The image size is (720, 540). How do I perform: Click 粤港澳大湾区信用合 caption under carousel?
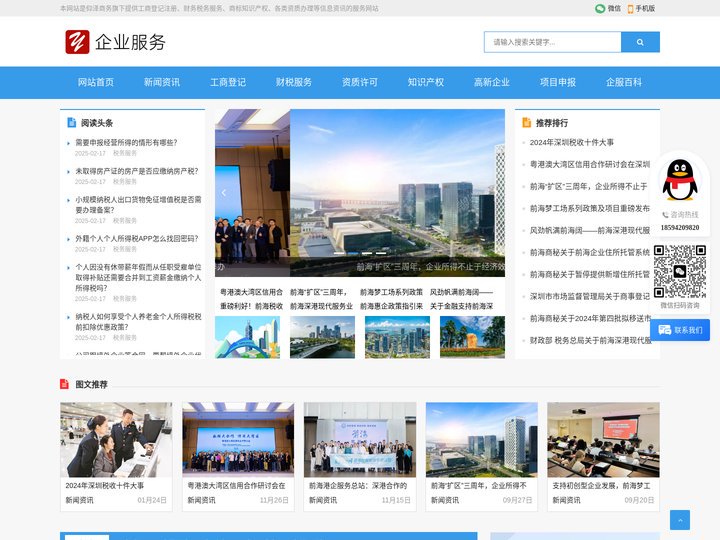pyautogui.click(x=251, y=292)
